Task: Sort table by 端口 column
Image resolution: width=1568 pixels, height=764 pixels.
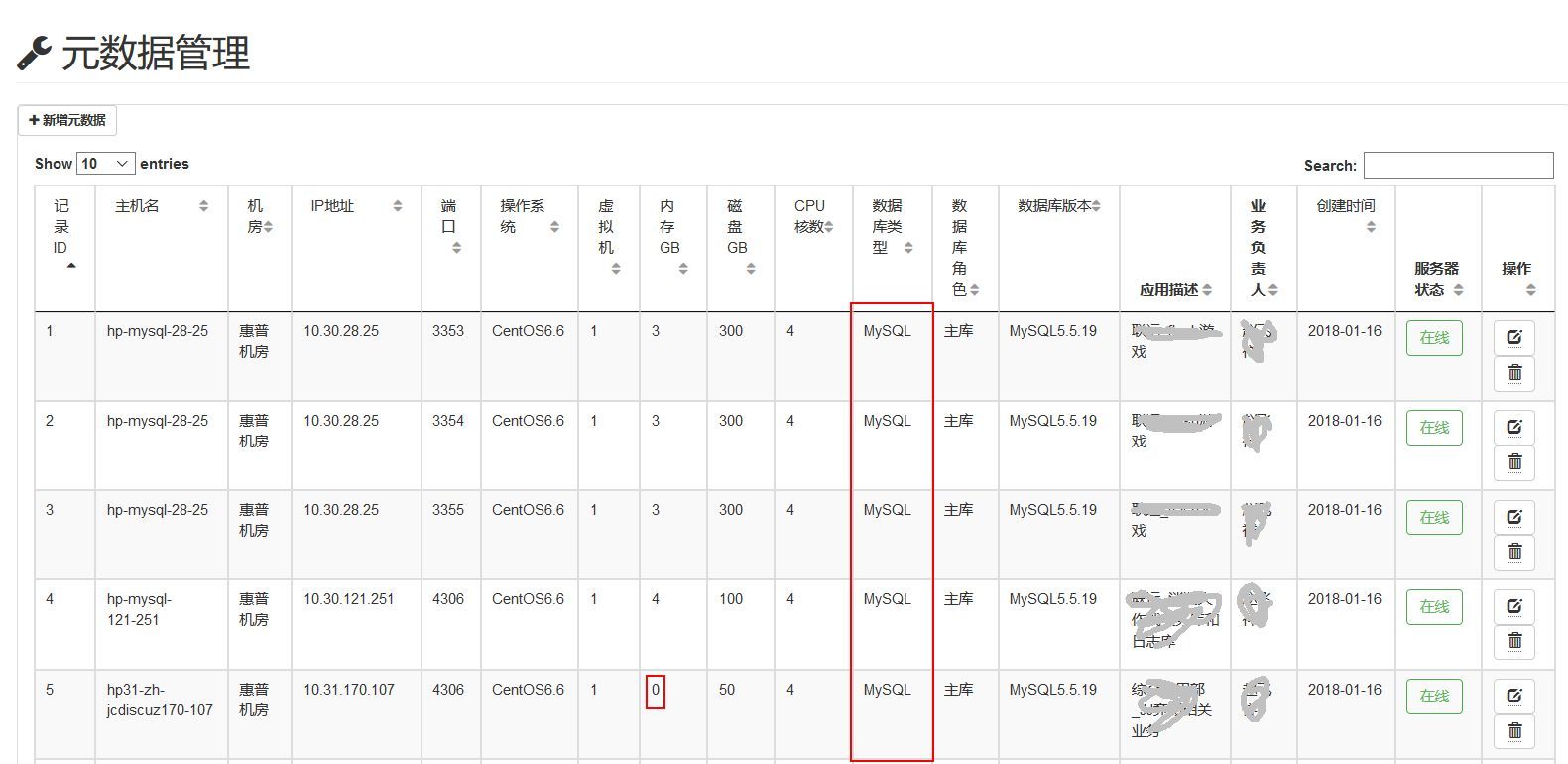Action: [451, 247]
